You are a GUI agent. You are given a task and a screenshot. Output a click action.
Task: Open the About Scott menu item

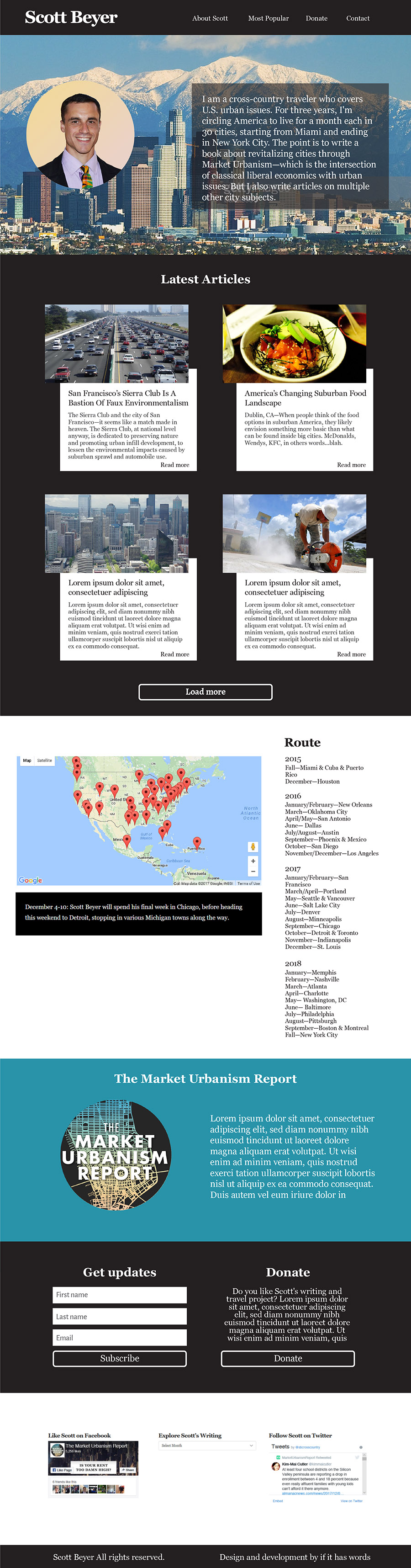click(x=210, y=18)
